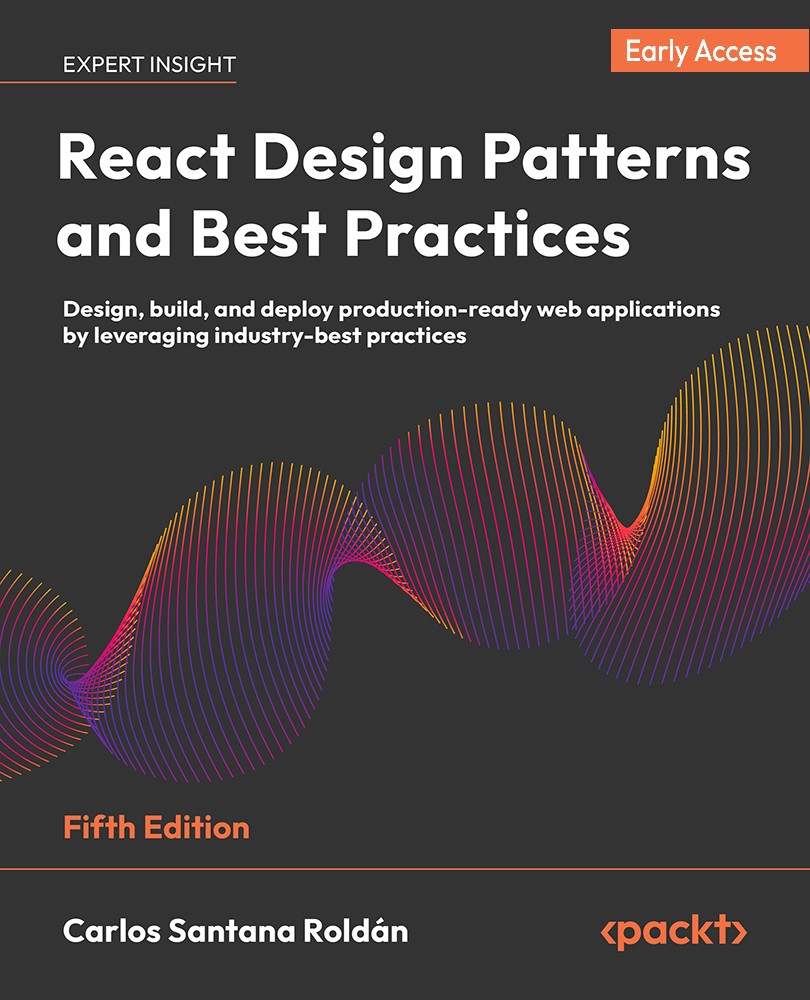This screenshot has height=1000, width=810.
Task: Click the subtitle line 'by leveraging industry-best practices'
Action: pyautogui.click(x=264, y=336)
